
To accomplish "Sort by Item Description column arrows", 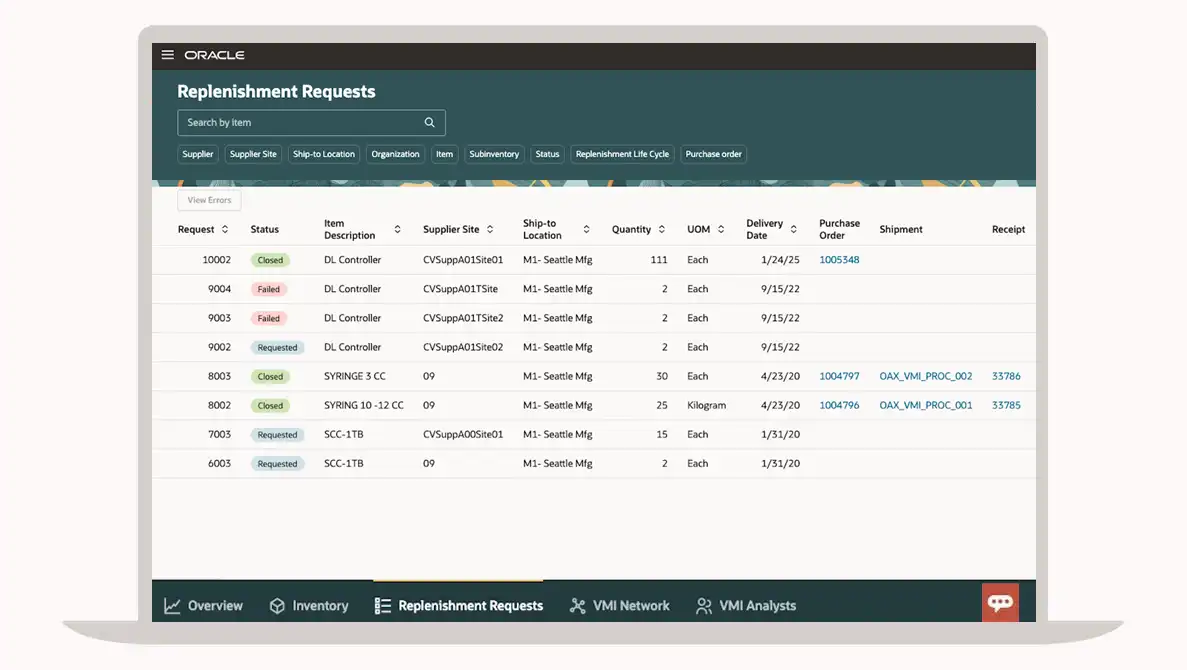I will pyautogui.click(x=397, y=230).
